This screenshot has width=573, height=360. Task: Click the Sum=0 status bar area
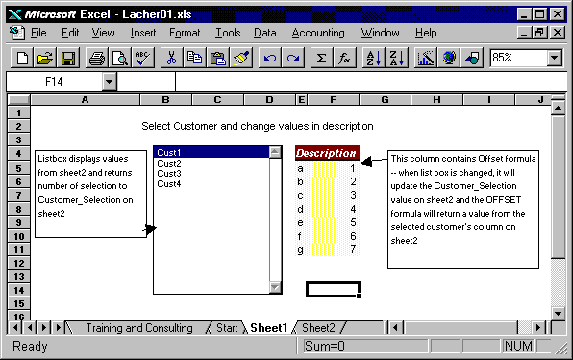click(x=365, y=346)
